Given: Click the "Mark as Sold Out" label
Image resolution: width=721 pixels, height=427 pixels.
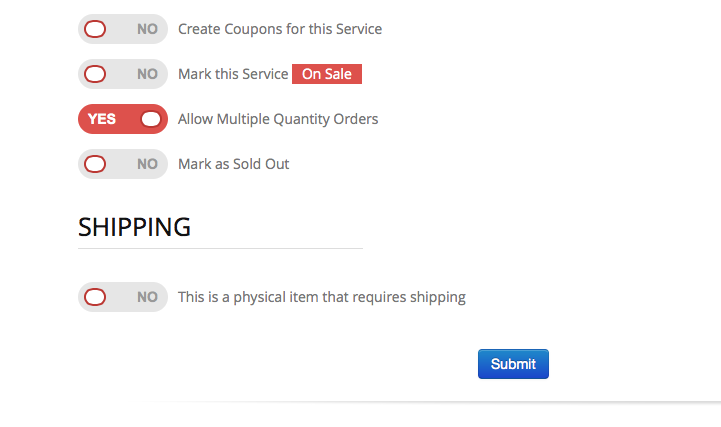Looking at the screenshot, I should click(x=233, y=164).
